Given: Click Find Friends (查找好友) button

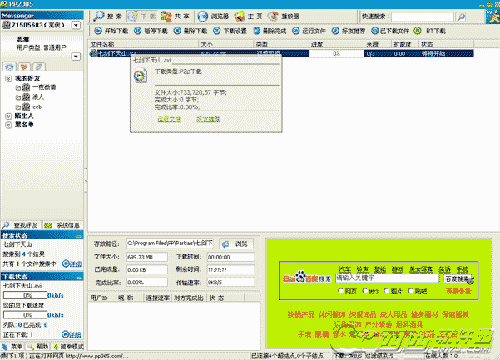Looking at the screenshot, I should [x=20, y=225].
